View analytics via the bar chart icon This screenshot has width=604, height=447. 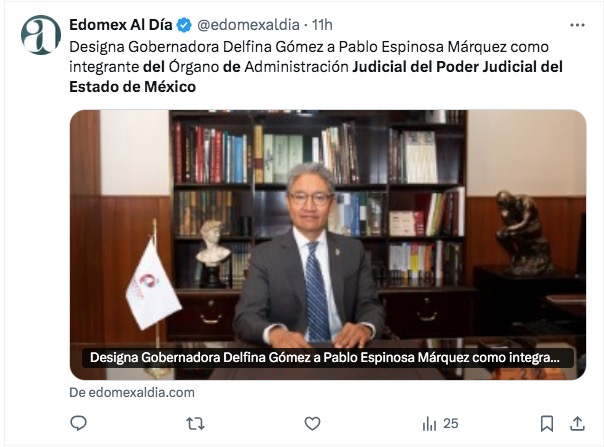click(x=429, y=424)
